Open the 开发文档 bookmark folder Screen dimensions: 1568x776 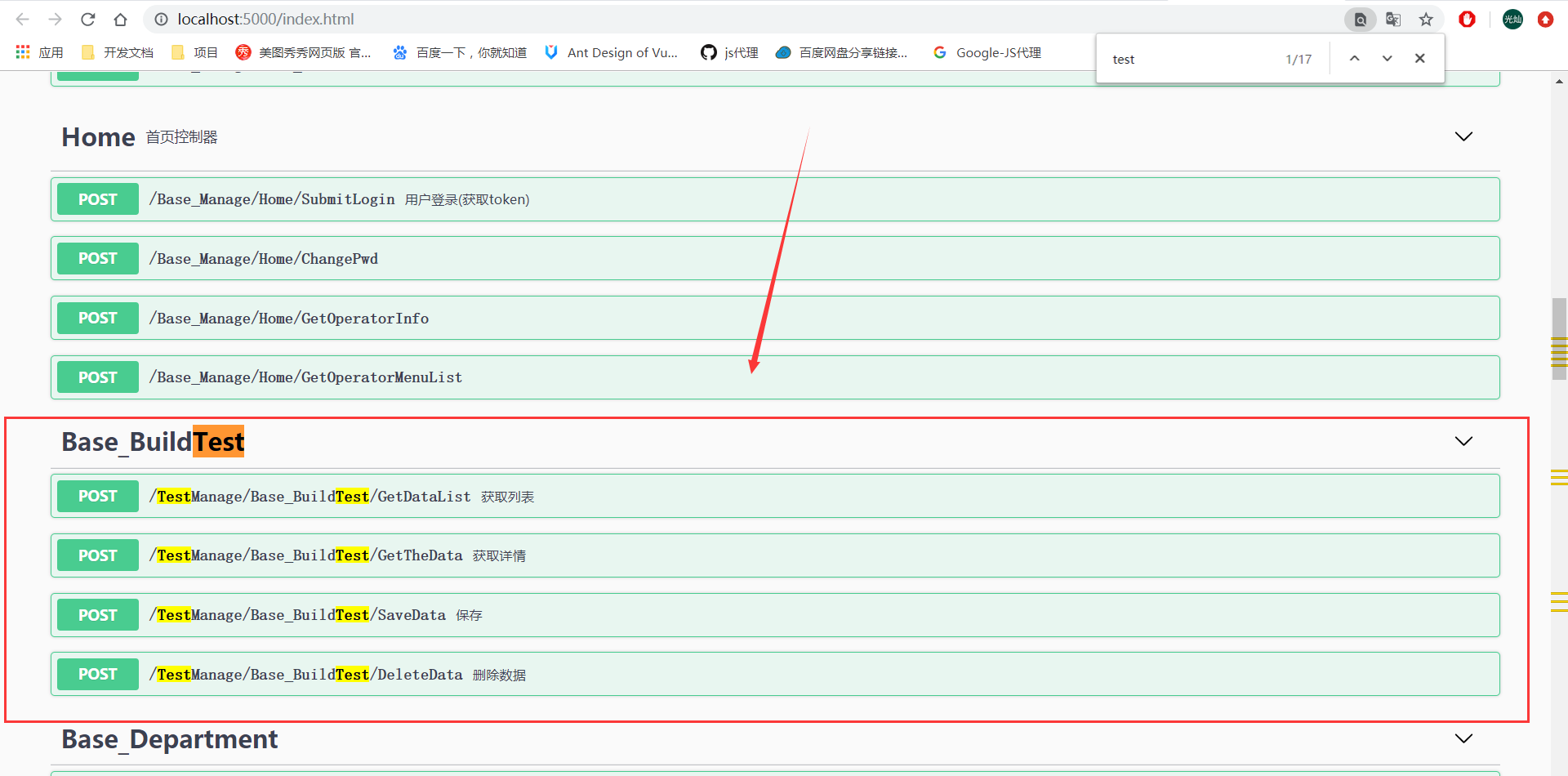point(117,51)
